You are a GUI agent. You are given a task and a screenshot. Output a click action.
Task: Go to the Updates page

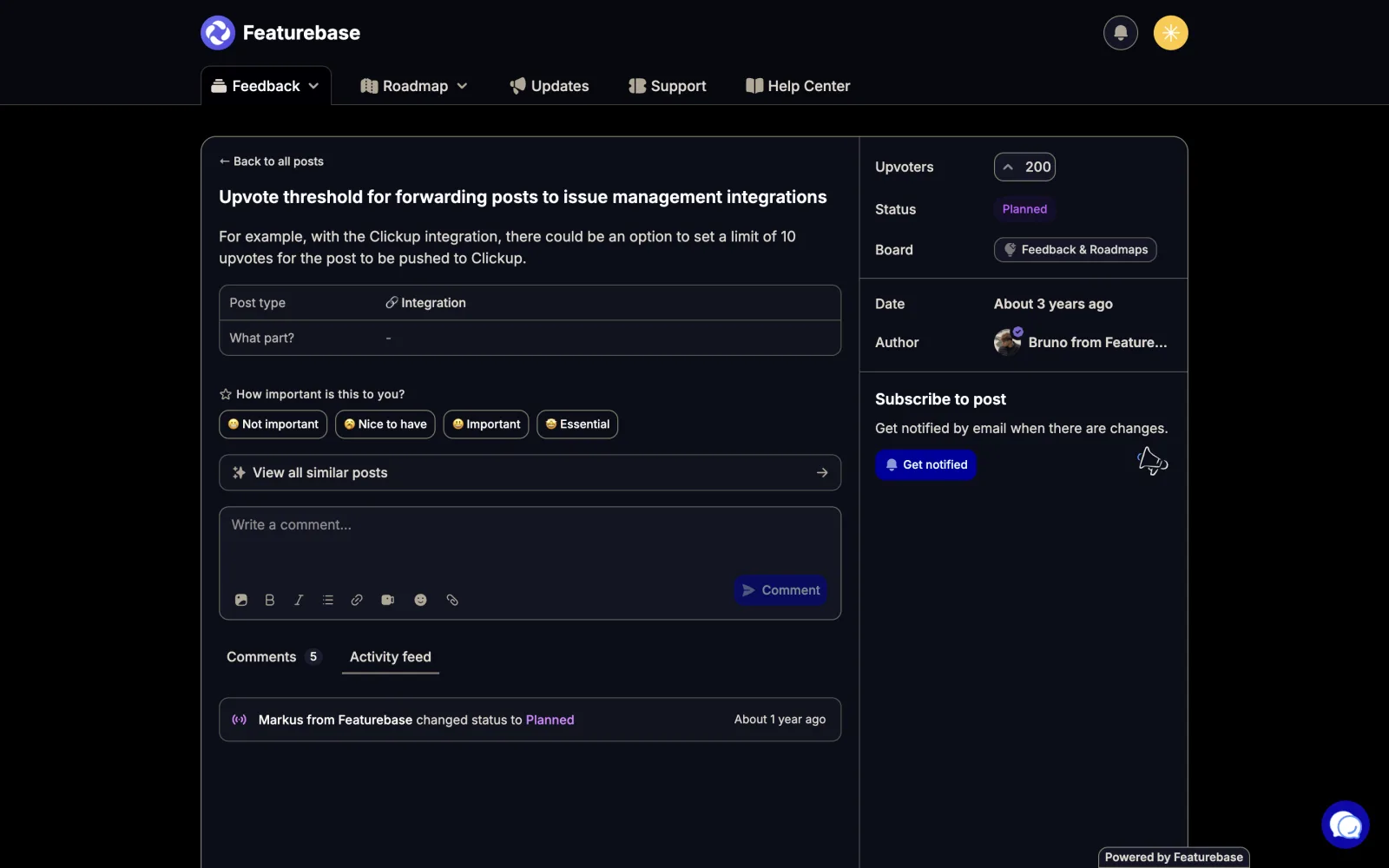pyautogui.click(x=549, y=86)
